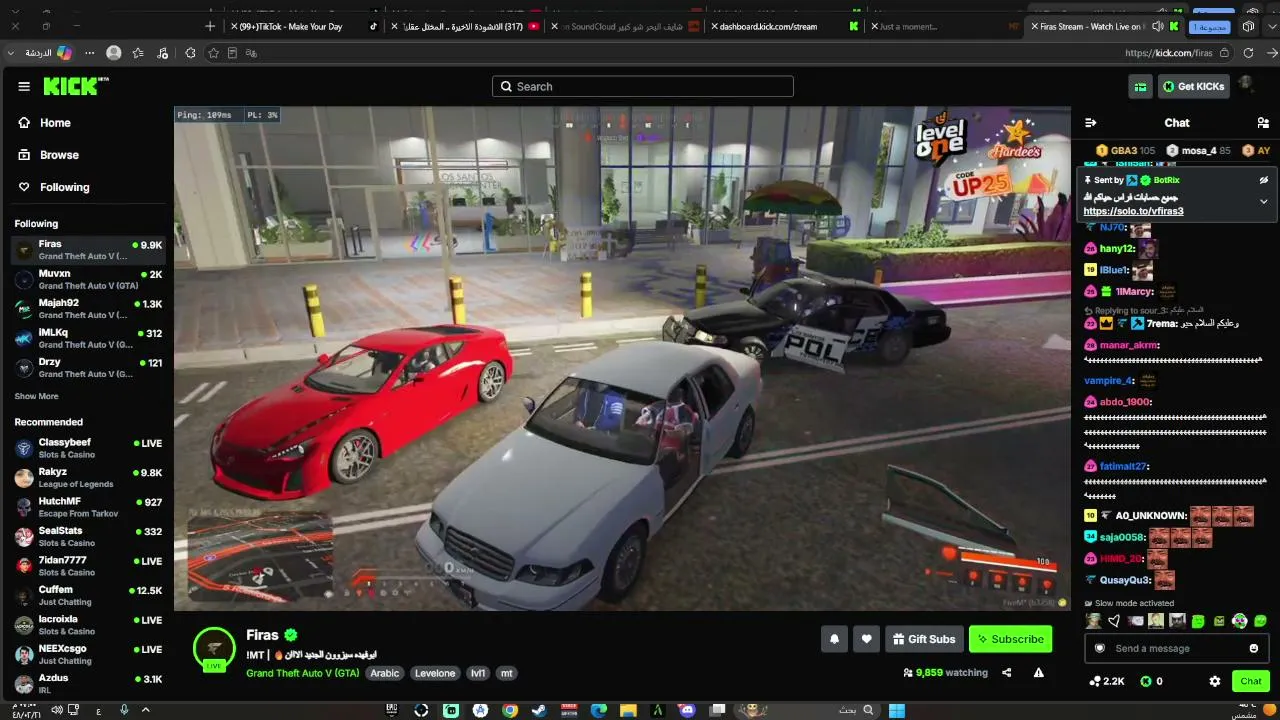The image size is (1280, 720).
Task: Open chat user manar_akrm's name
Action: point(1129,345)
